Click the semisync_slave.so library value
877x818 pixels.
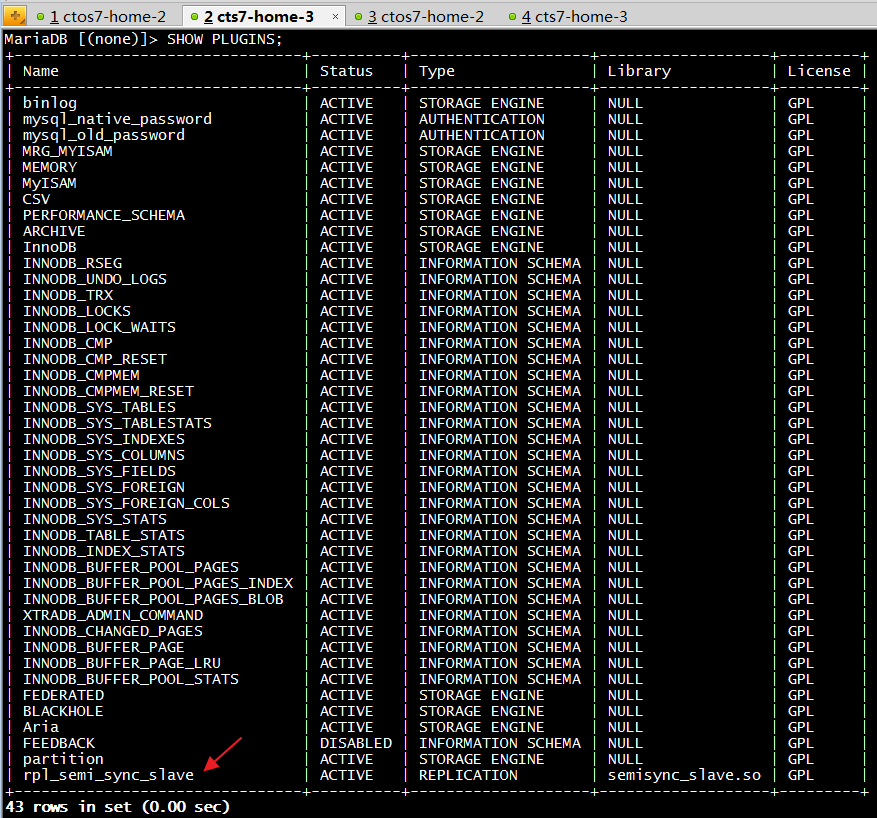(x=684, y=776)
